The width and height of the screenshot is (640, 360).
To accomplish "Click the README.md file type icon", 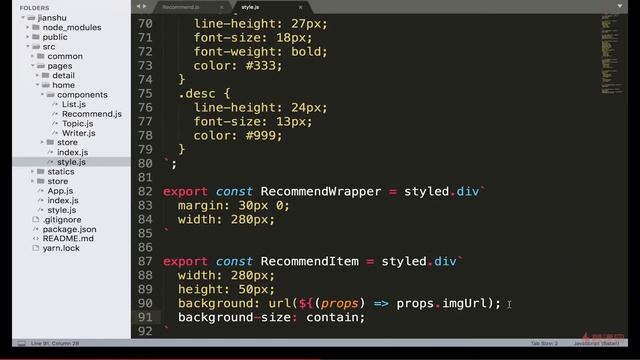I will 36,238.
